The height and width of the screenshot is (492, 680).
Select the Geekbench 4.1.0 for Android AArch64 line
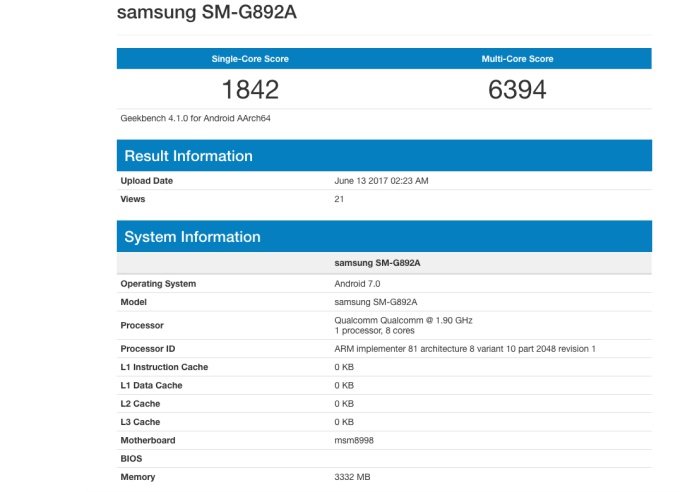point(196,118)
